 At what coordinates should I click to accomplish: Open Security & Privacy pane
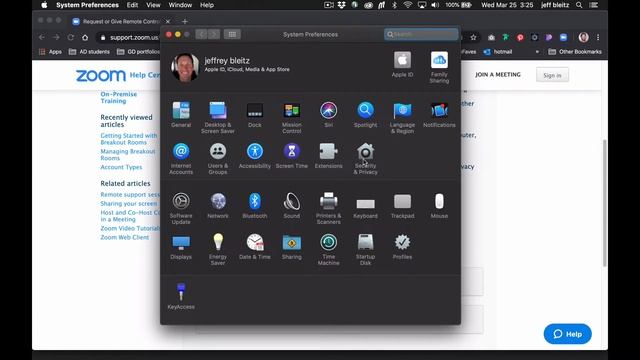pyautogui.click(x=365, y=158)
